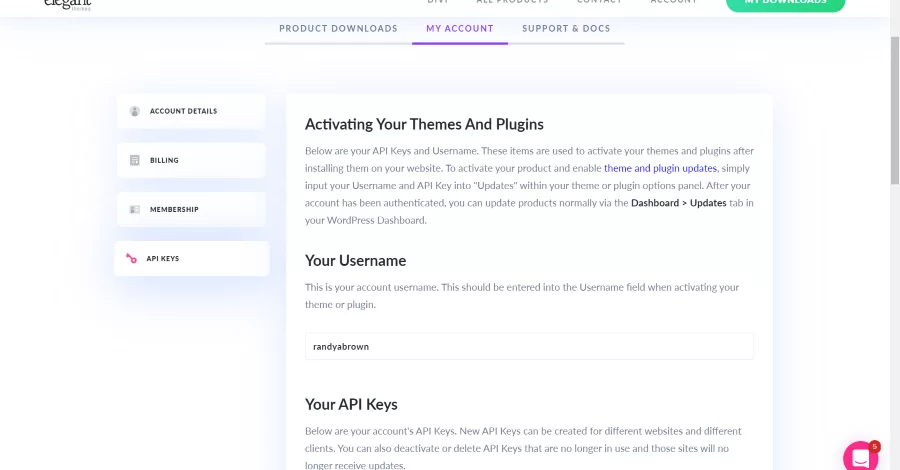This screenshot has width=900, height=470.
Task: Open the Divi top navigation item
Action: coord(438,2)
